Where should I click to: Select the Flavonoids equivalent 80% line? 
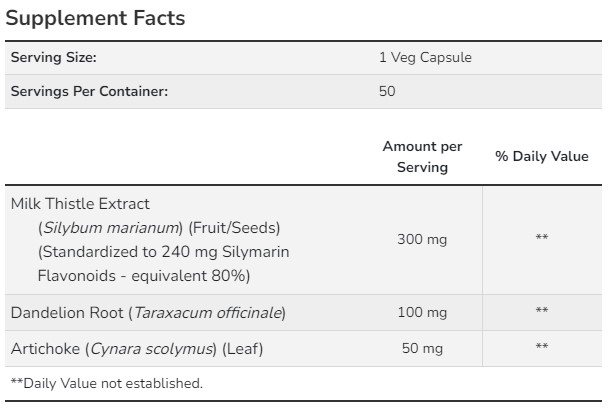pos(143,275)
